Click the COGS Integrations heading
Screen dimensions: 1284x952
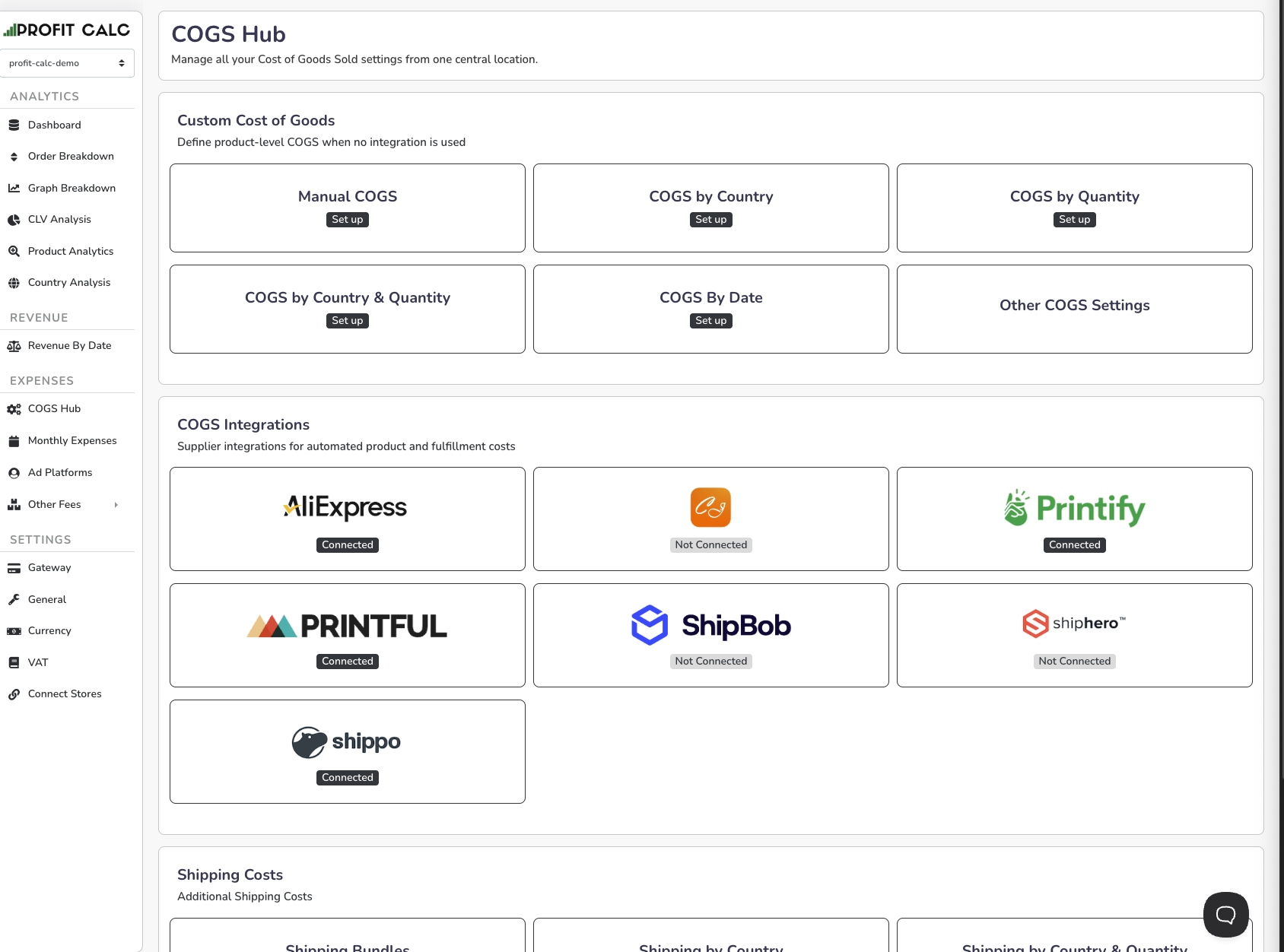tap(243, 425)
